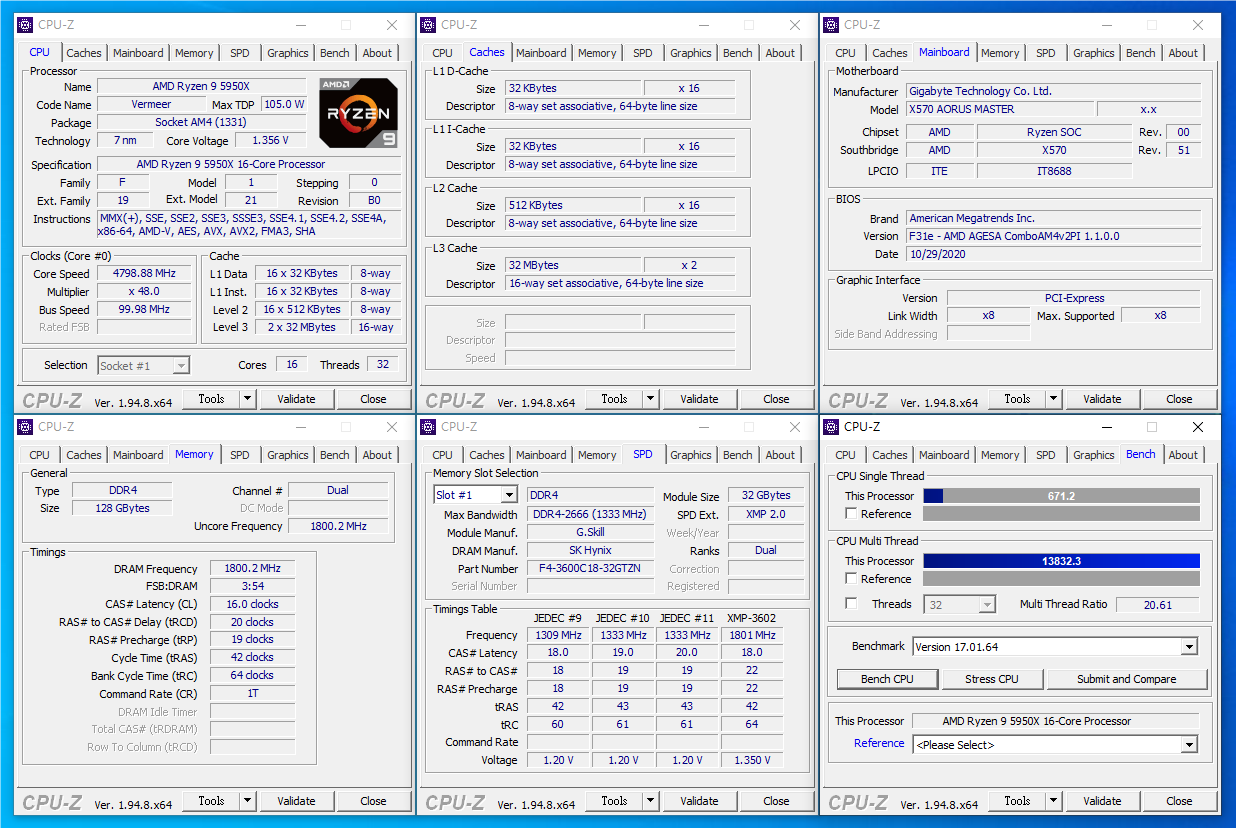Click the XMP-3602 timings column header
The width and height of the screenshot is (1236, 828).
[751, 617]
